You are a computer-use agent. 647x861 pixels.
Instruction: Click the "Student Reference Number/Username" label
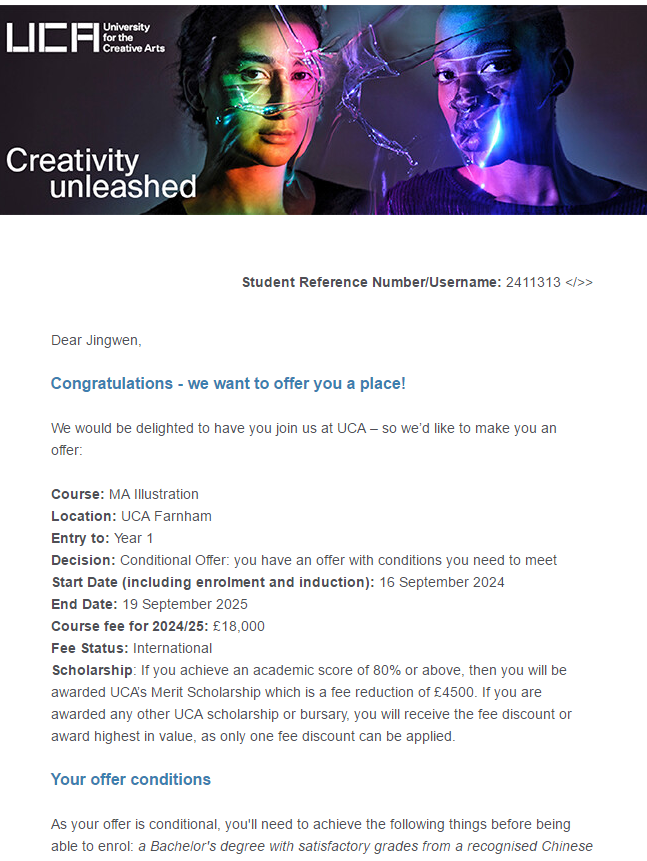pos(371,282)
